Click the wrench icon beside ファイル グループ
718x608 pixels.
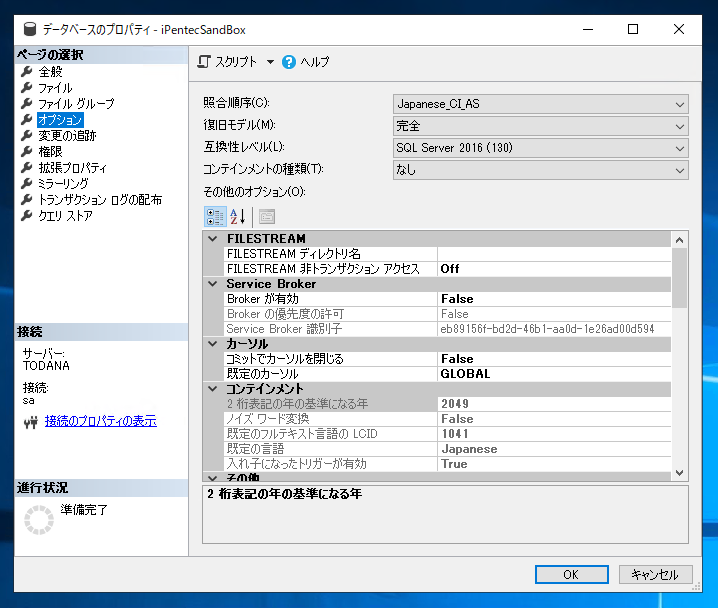tap(27, 103)
